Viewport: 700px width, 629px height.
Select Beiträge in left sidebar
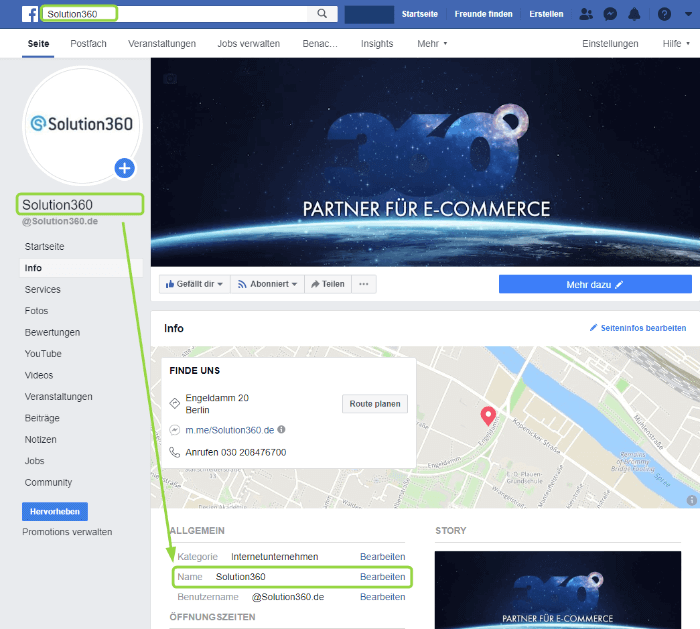click(x=42, y=418)
